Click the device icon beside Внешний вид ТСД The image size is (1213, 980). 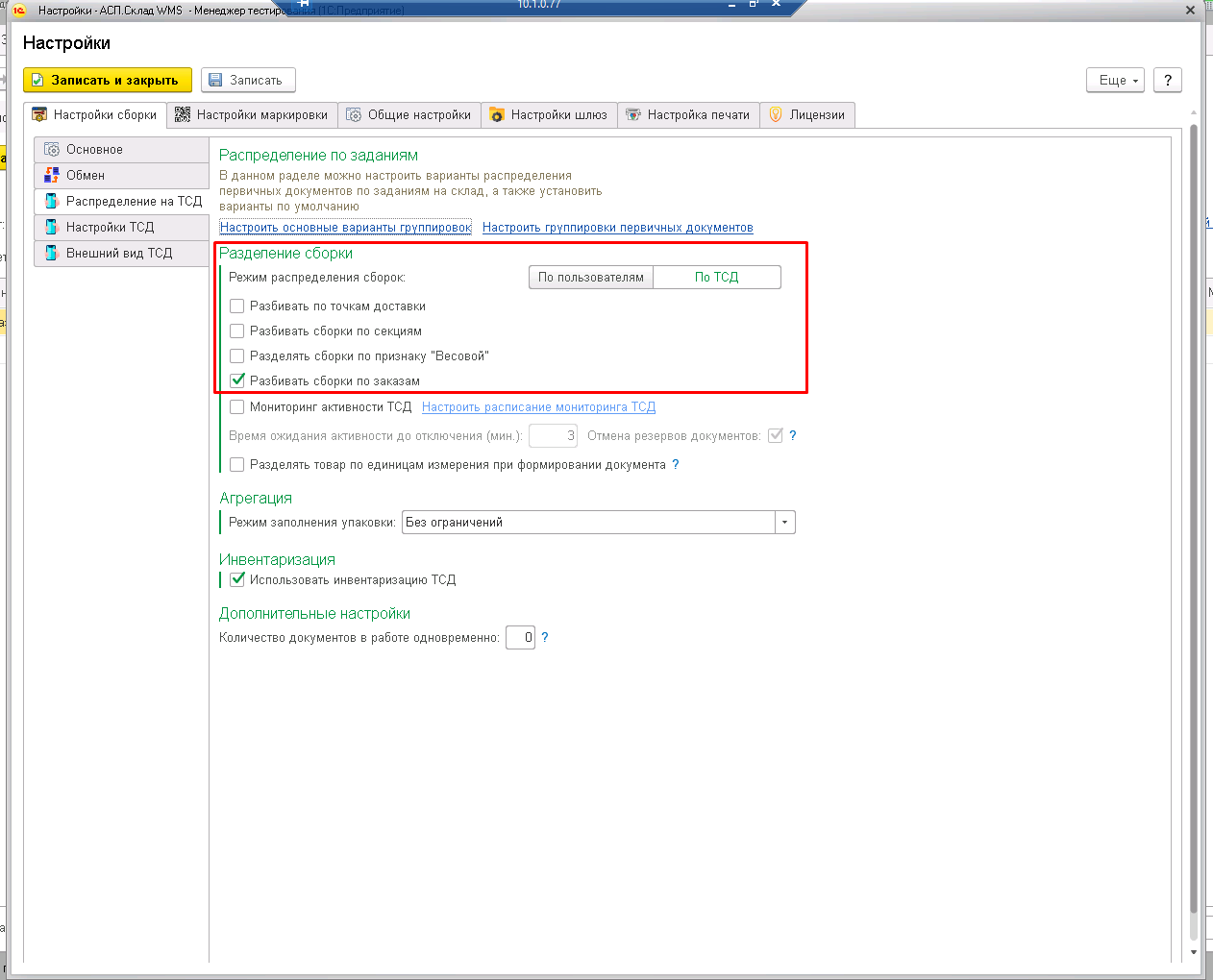point(52,254)
